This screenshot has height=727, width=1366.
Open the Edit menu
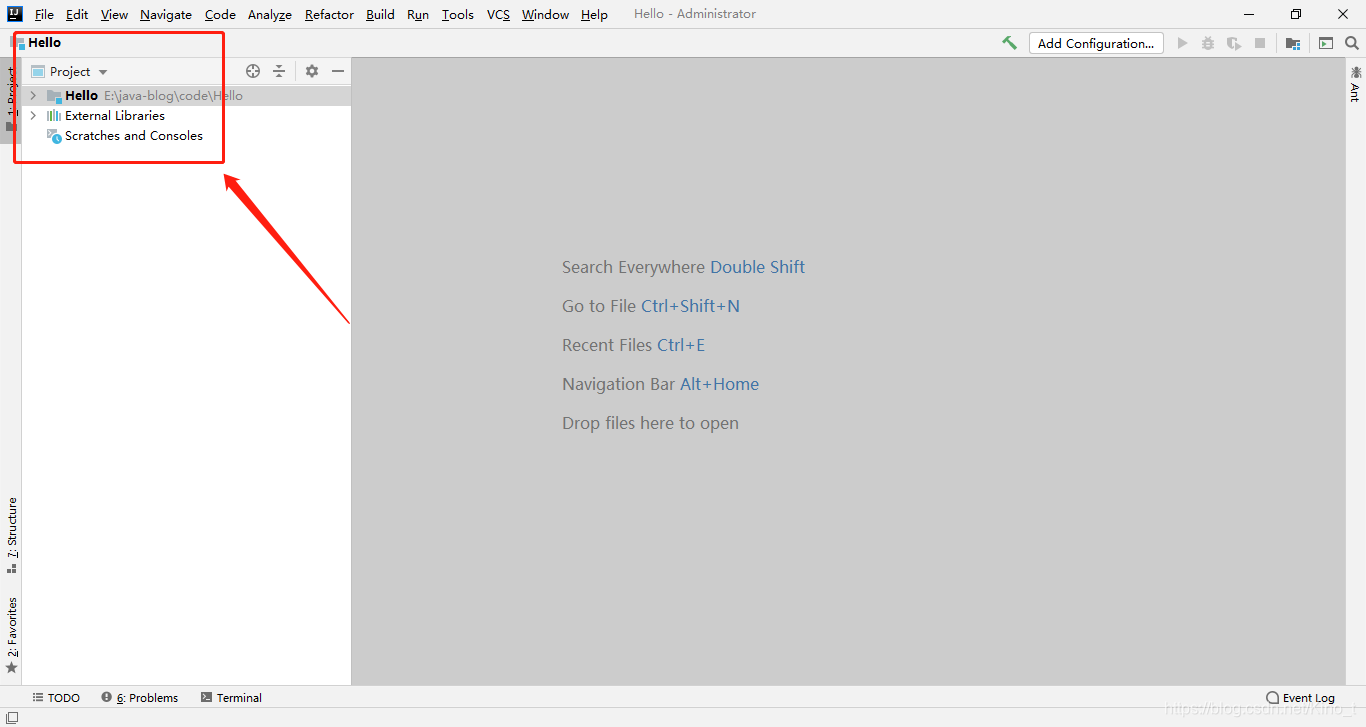coord(77,14)
